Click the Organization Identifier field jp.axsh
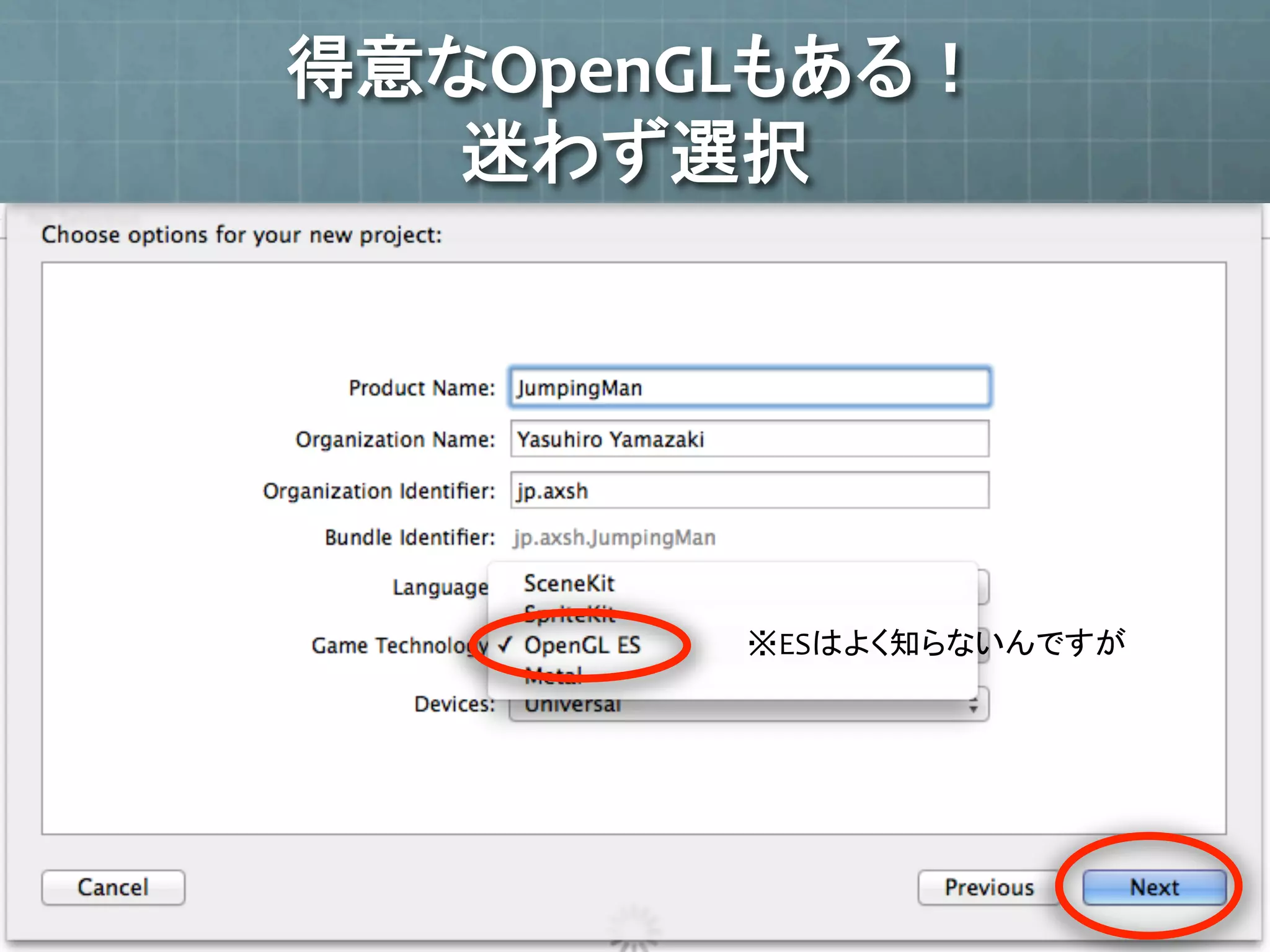This screenshot has width=1270, height=952. (750, 490)
